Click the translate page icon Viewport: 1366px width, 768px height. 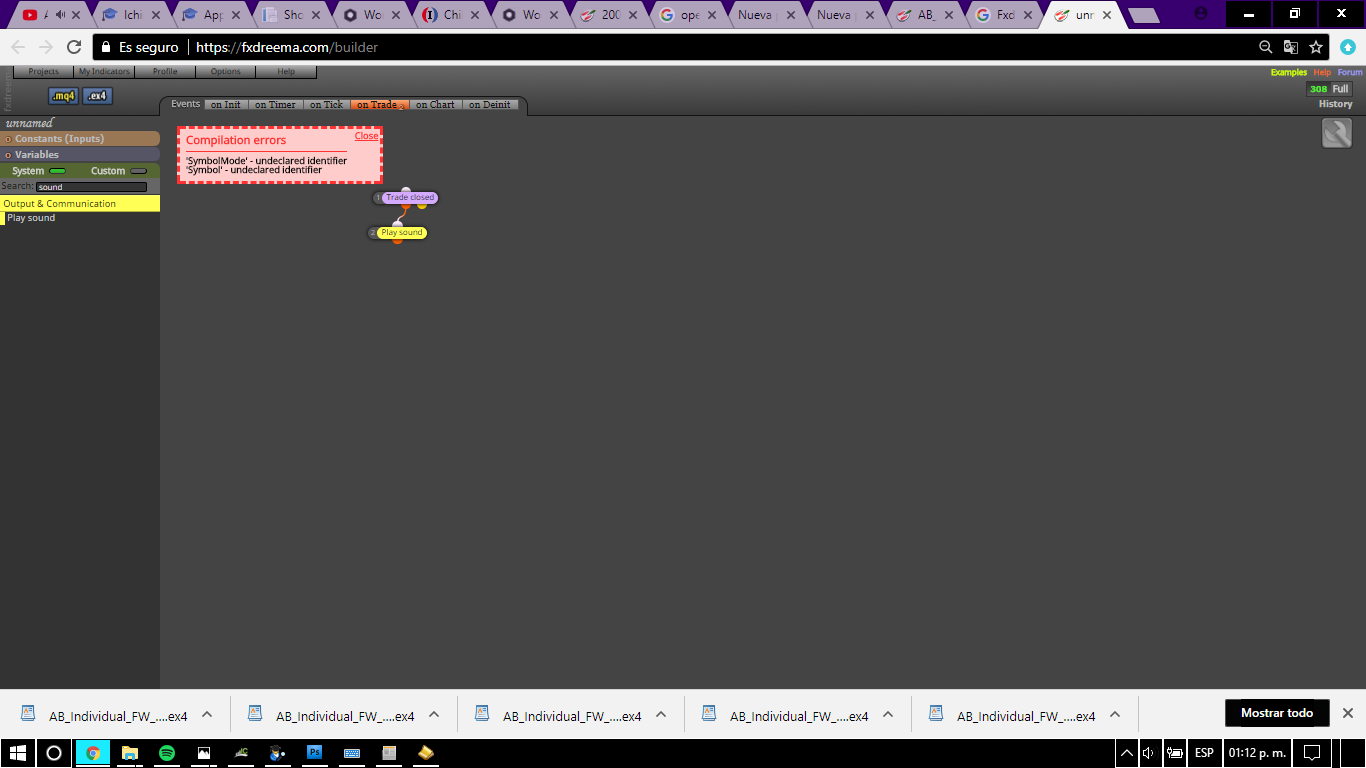[1291, 47]
